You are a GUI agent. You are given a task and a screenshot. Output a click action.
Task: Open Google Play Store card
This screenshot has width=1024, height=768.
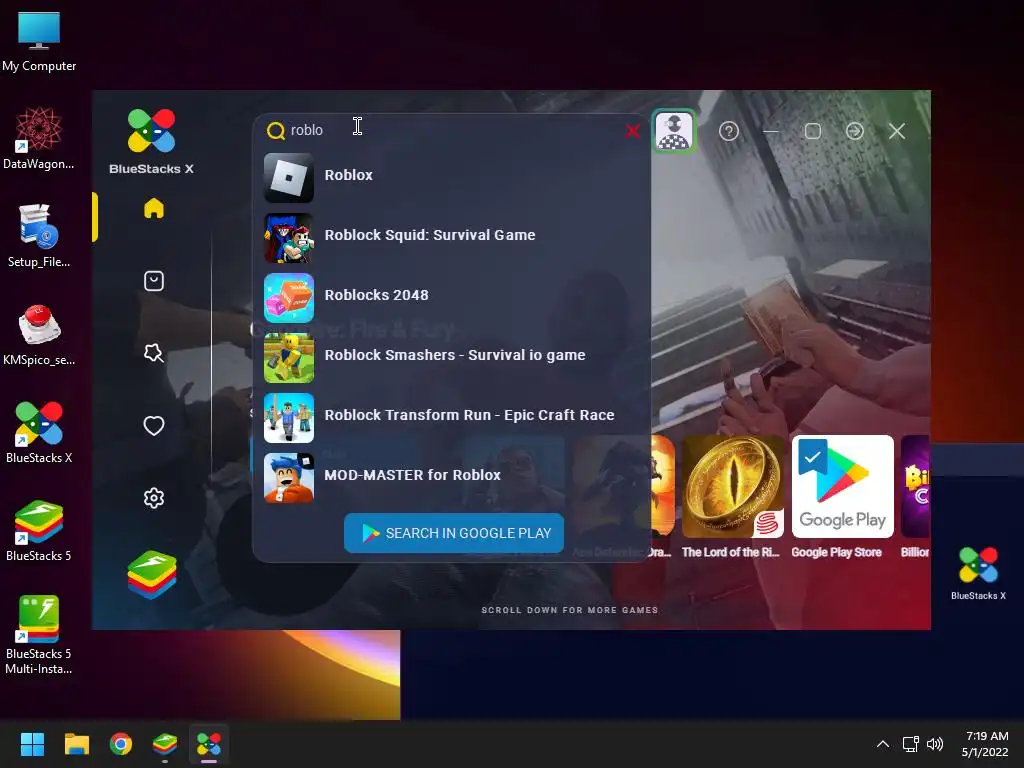pyautogui.click(x=842, y=497)
